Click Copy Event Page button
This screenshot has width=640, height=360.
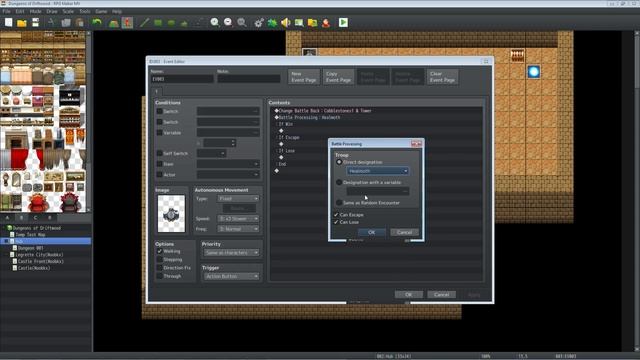pos(338,77)
